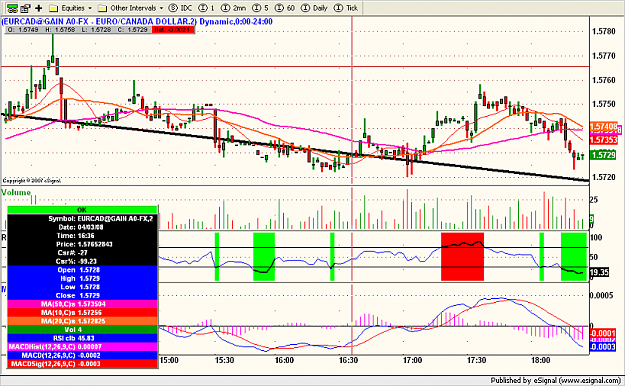Switch to the 2mn interval
This screenshot has width=625, height=386.
click(234, 8)
